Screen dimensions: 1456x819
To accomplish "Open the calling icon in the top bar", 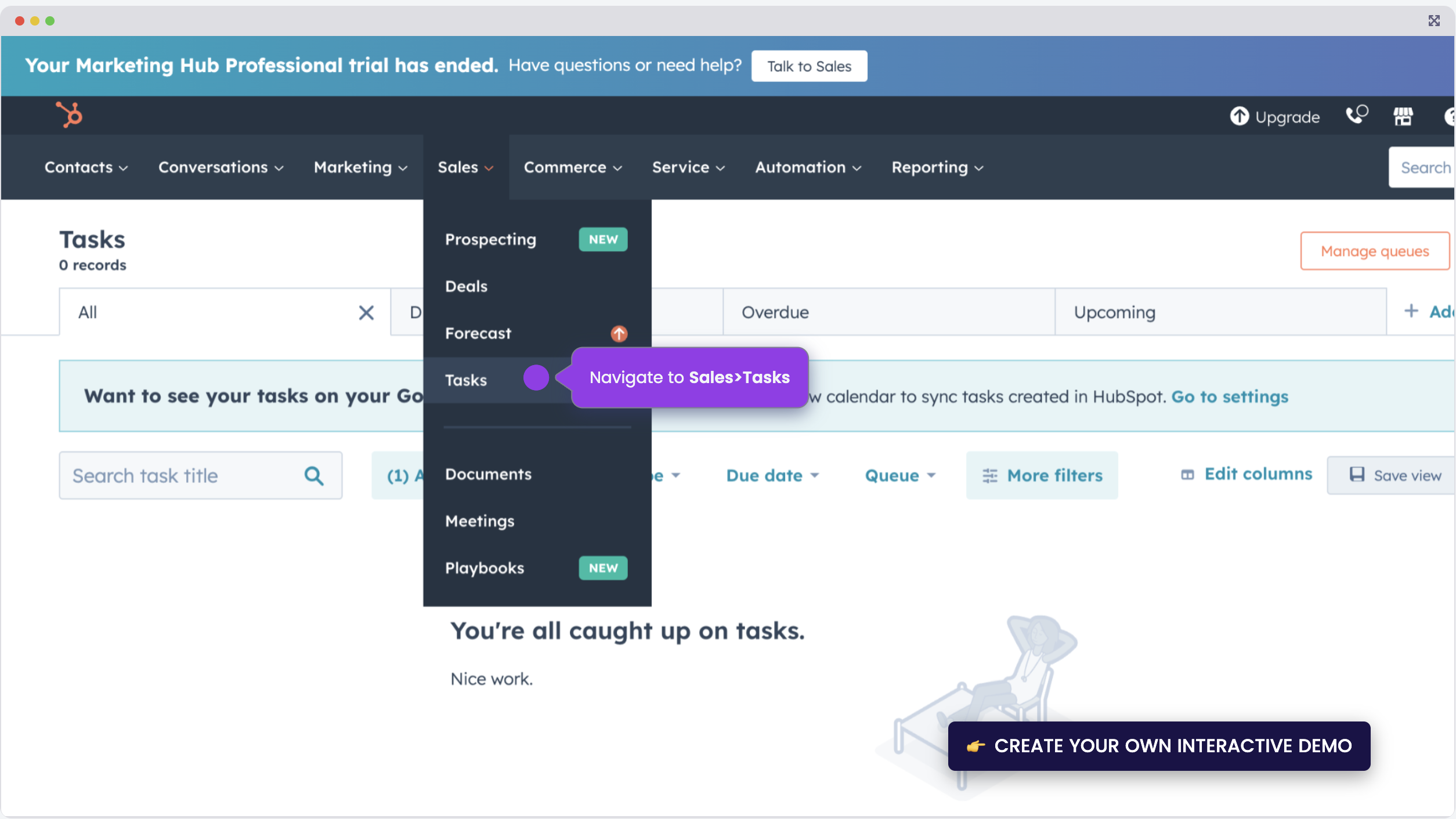I will (1357, 116).
